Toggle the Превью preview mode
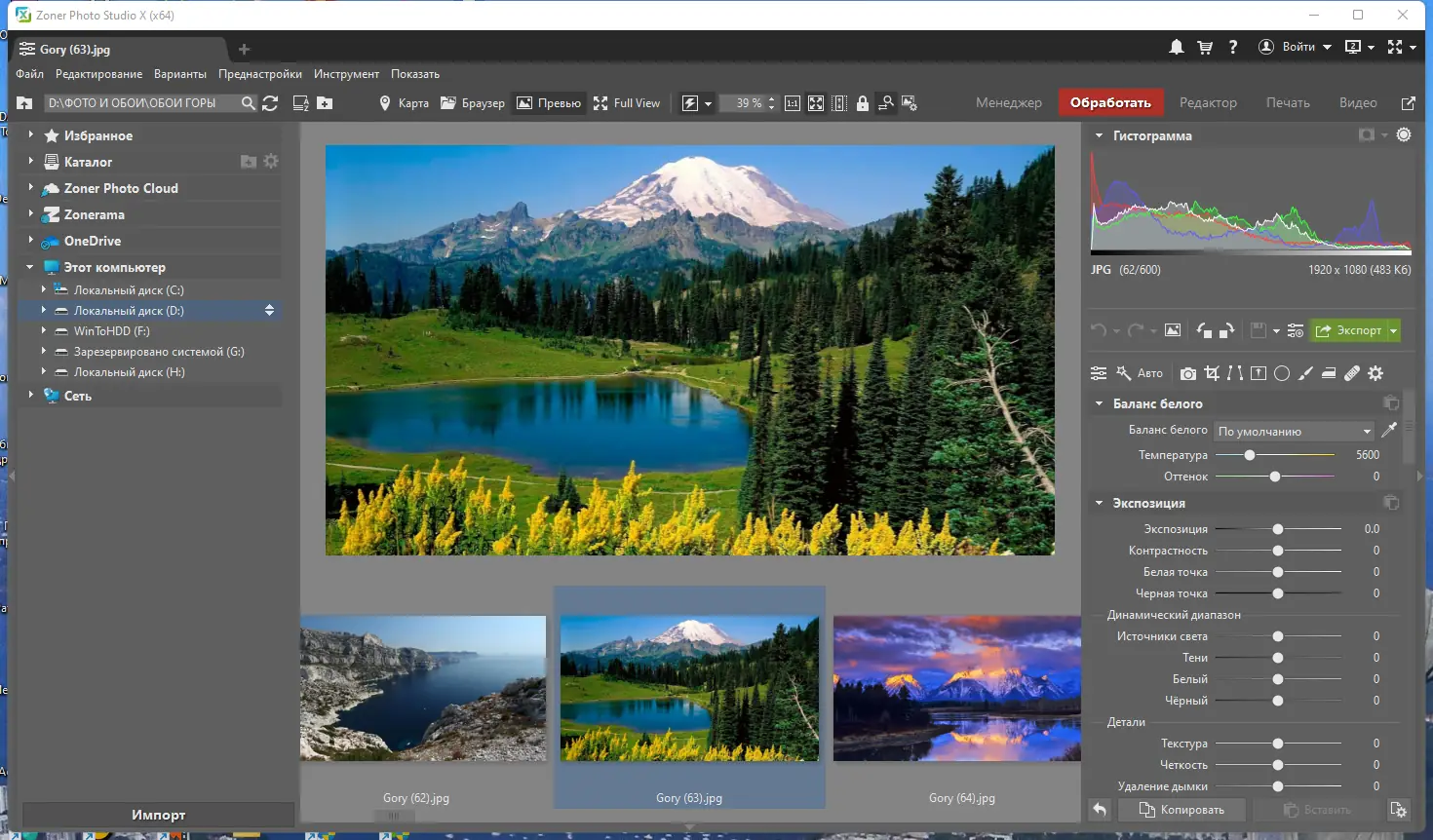Screen dimensions: 1433x840 point(549,103)
